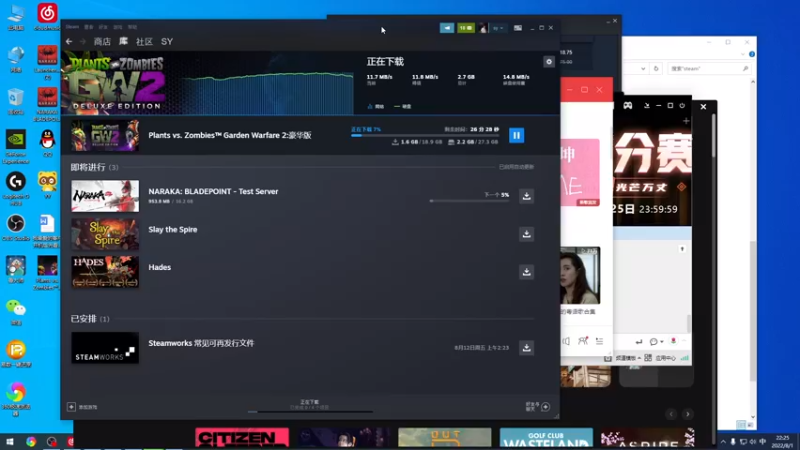Open the 社区 community tab
Image resolution: width=800 pixels, height=450 pixels.
click(144, 42)
